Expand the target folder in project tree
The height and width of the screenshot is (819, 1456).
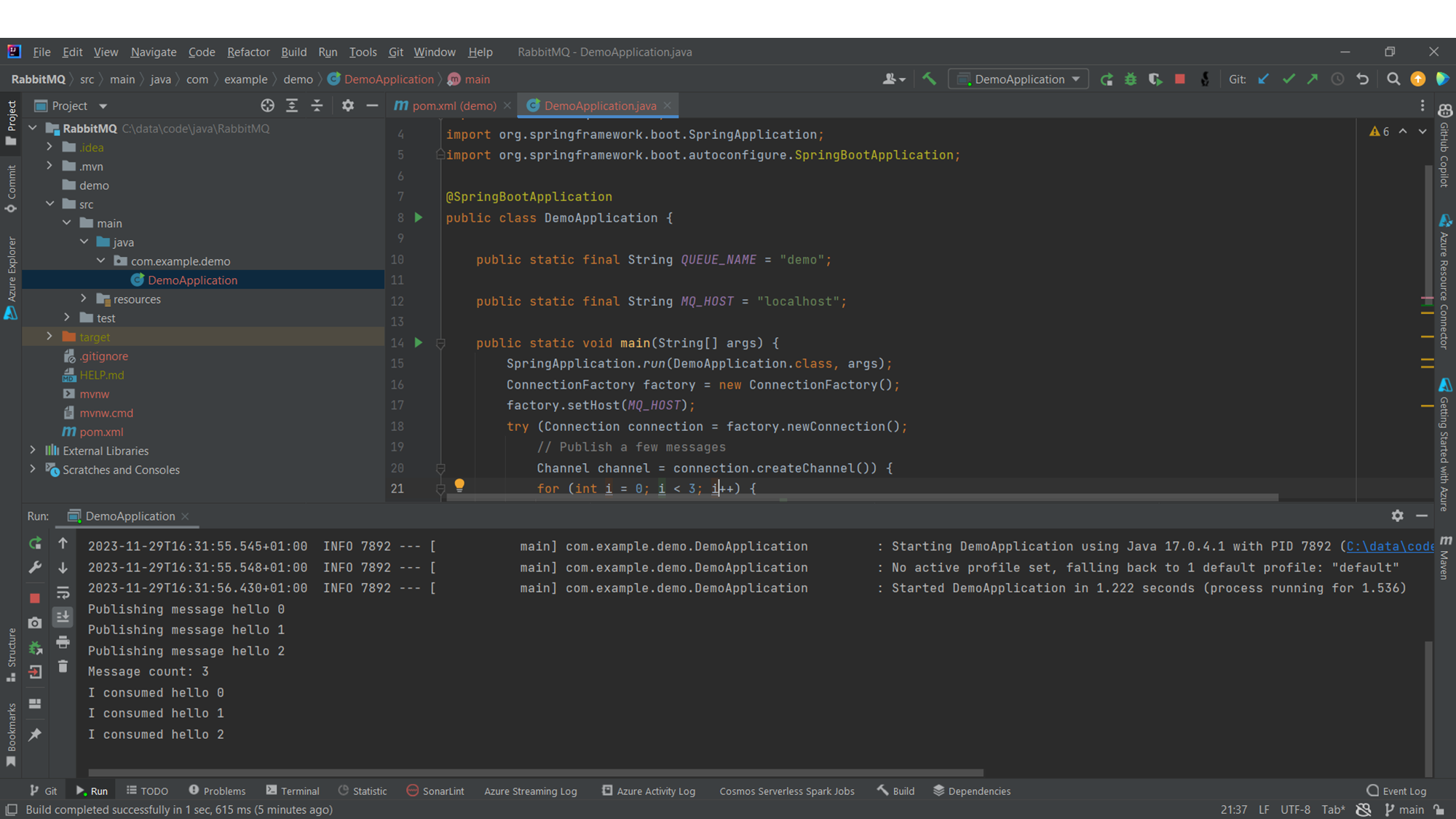pyautogui.click(x=50, y=336)
